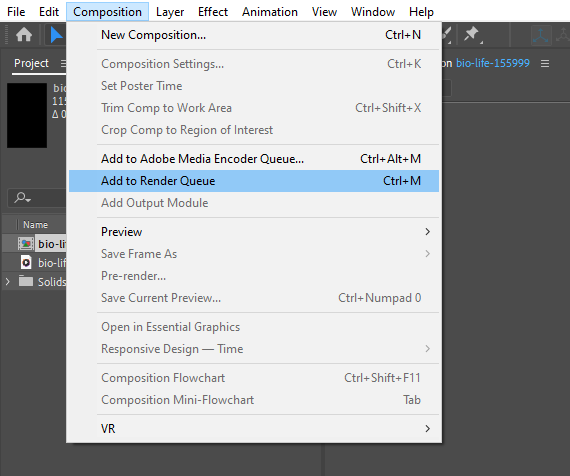Click the Home icon in toolbar

pos(24,35)
